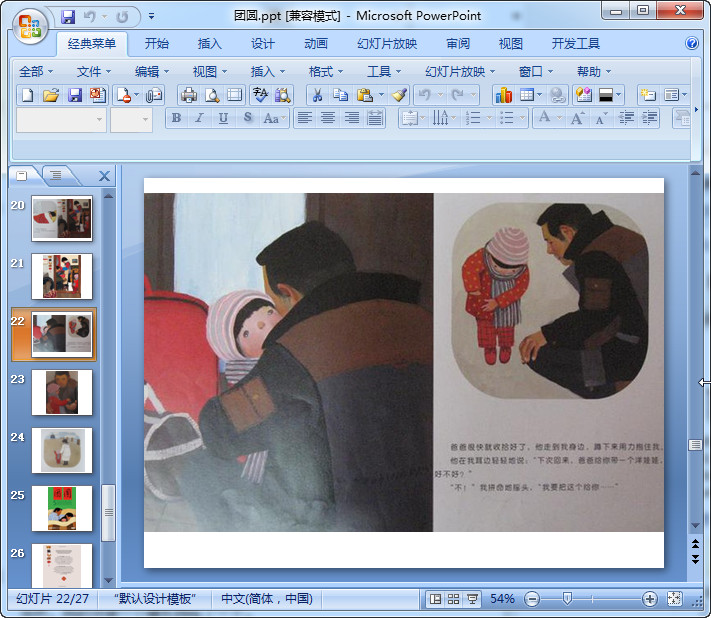This screenshot has width=711, height=618.
Task: Click the zoom out minus button
Action: point(532,599)
